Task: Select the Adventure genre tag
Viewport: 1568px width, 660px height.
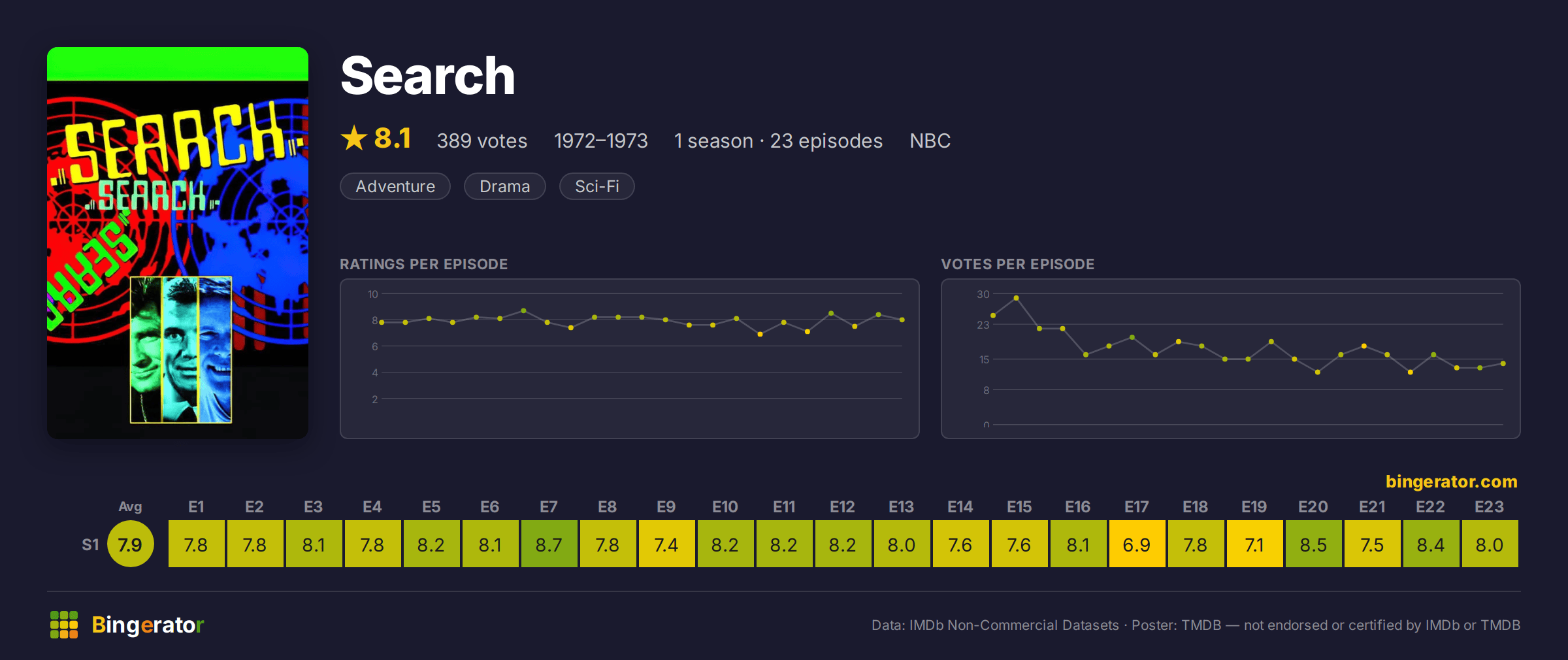Action: [395, 186]
